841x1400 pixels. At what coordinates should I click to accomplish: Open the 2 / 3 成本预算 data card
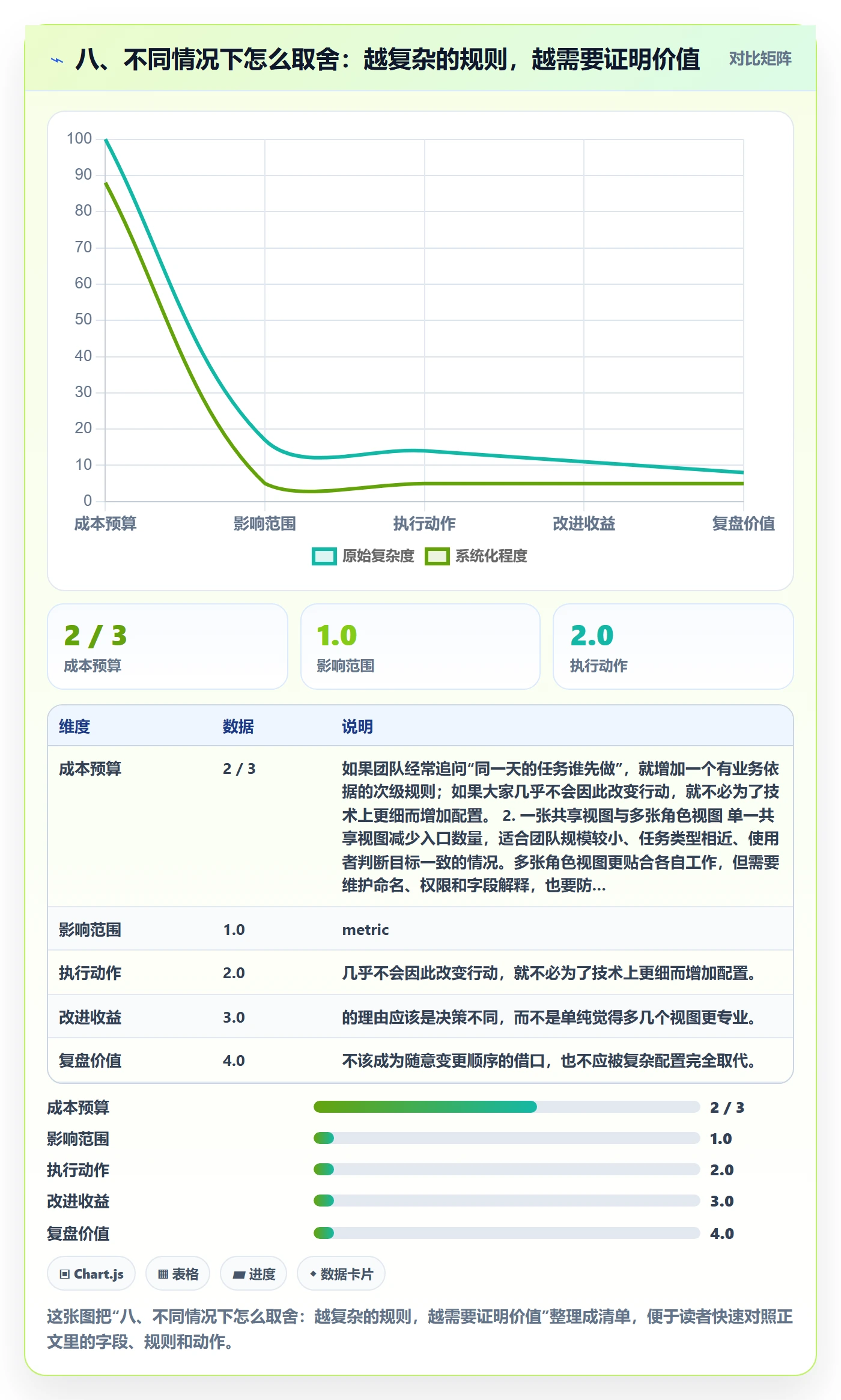[168, 647]
